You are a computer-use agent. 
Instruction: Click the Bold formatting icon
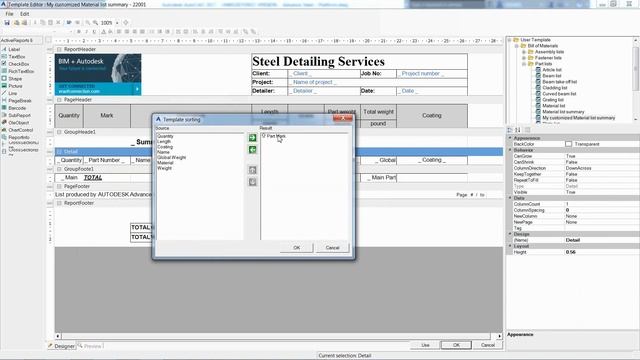[x=78, y=32]
